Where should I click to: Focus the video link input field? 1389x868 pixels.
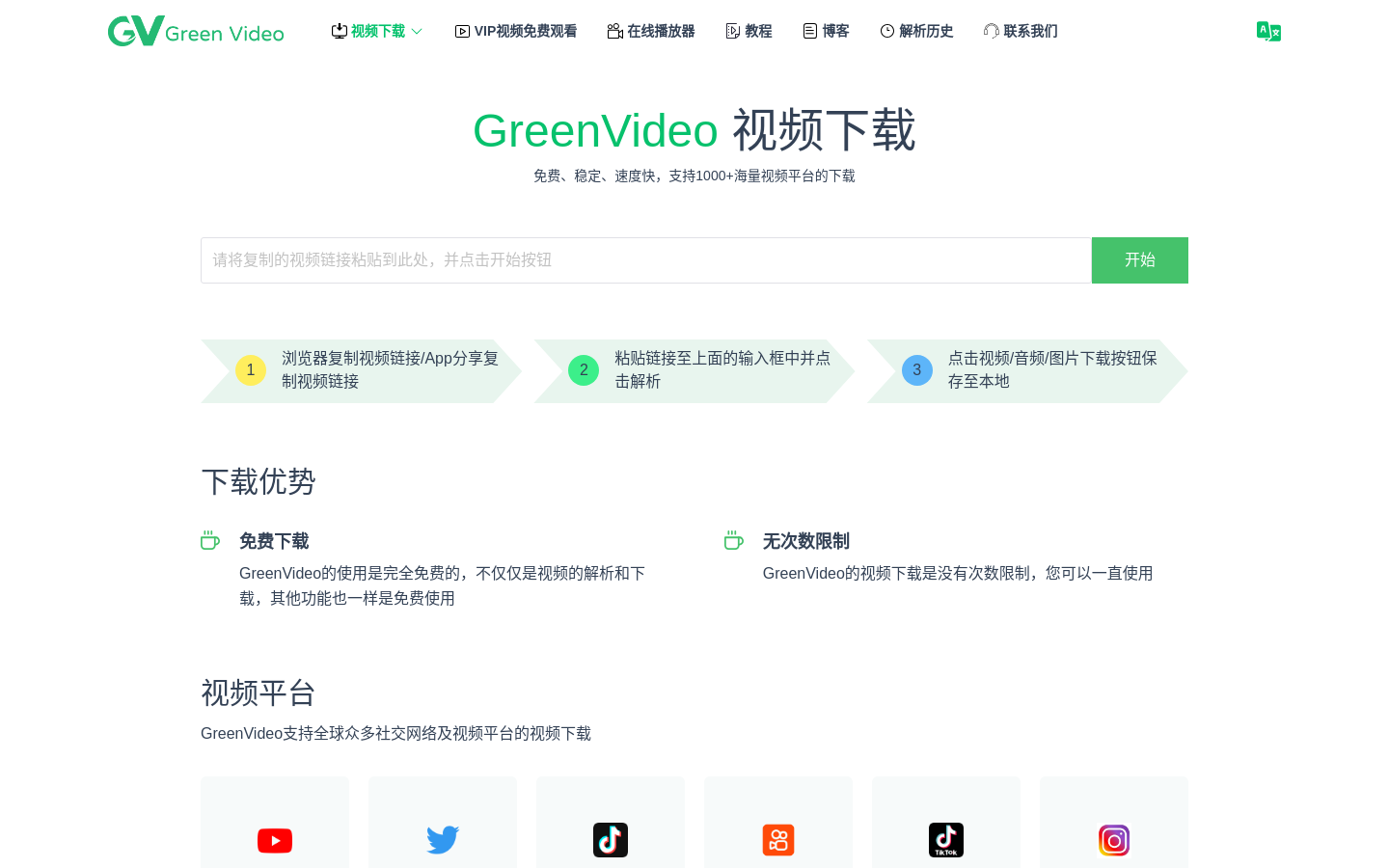[x=646, y=260]
